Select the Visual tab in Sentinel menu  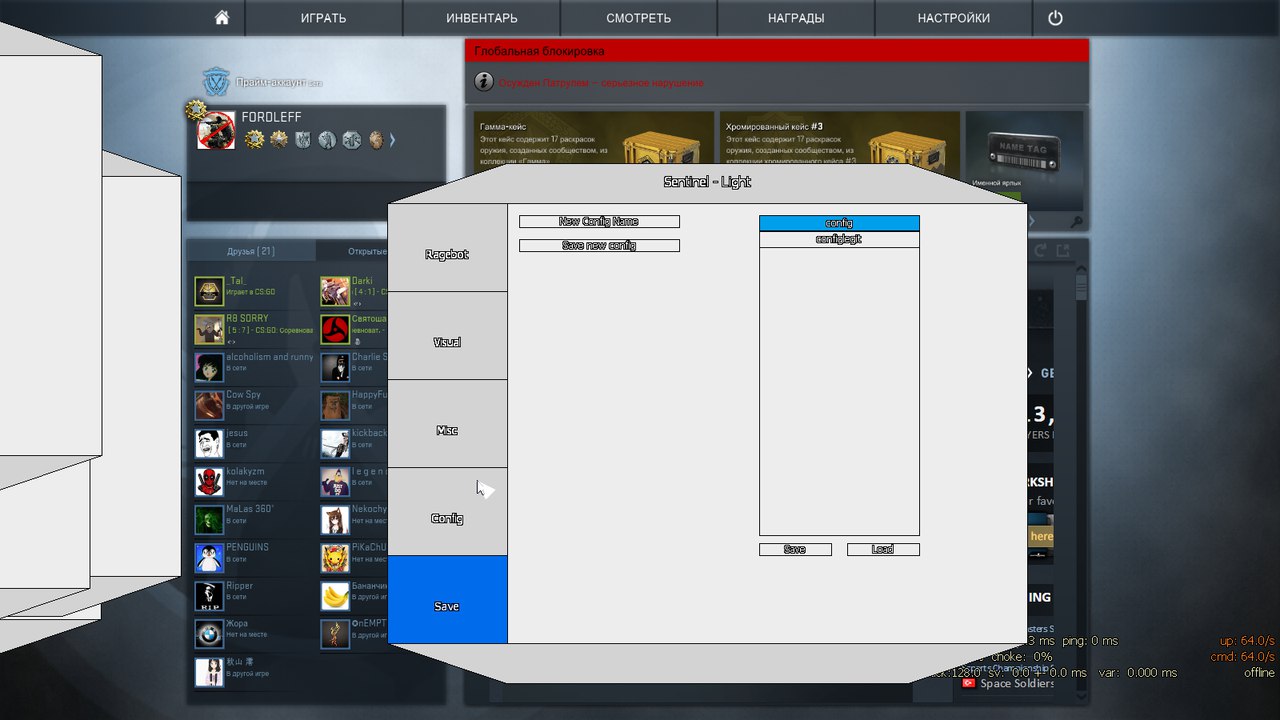(x=447, y=336)
